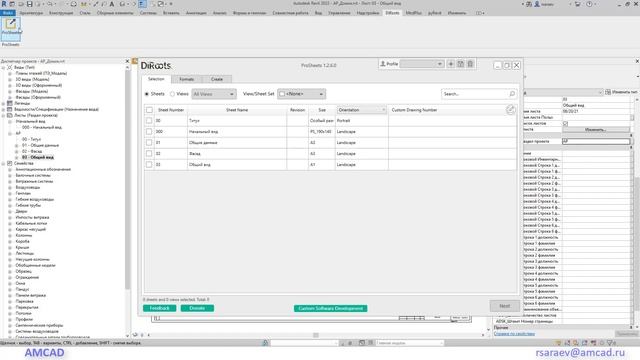Click the Save icon in the Revit quick access toolbar
This screenshot has width=640, height=360.
29,4
